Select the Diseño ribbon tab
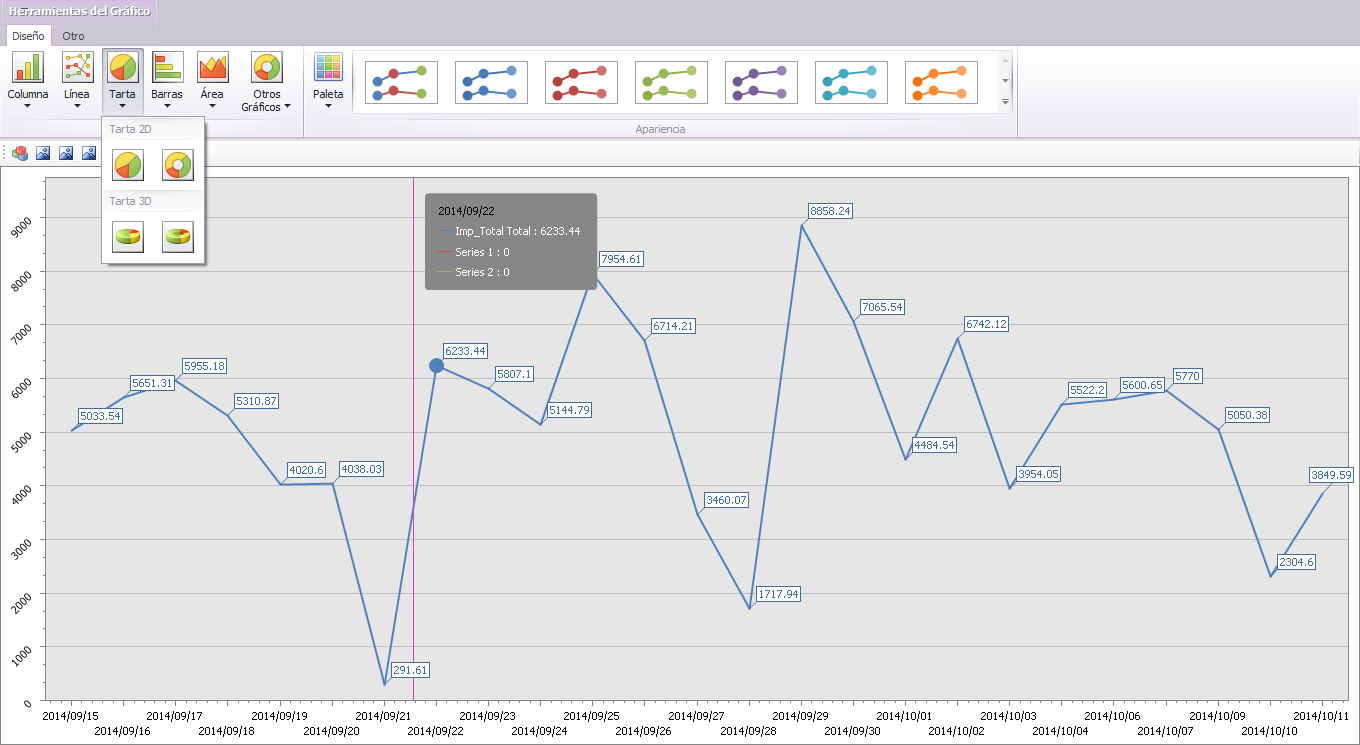The width and height of the screenshot is (1360, 745). [28, 36]
